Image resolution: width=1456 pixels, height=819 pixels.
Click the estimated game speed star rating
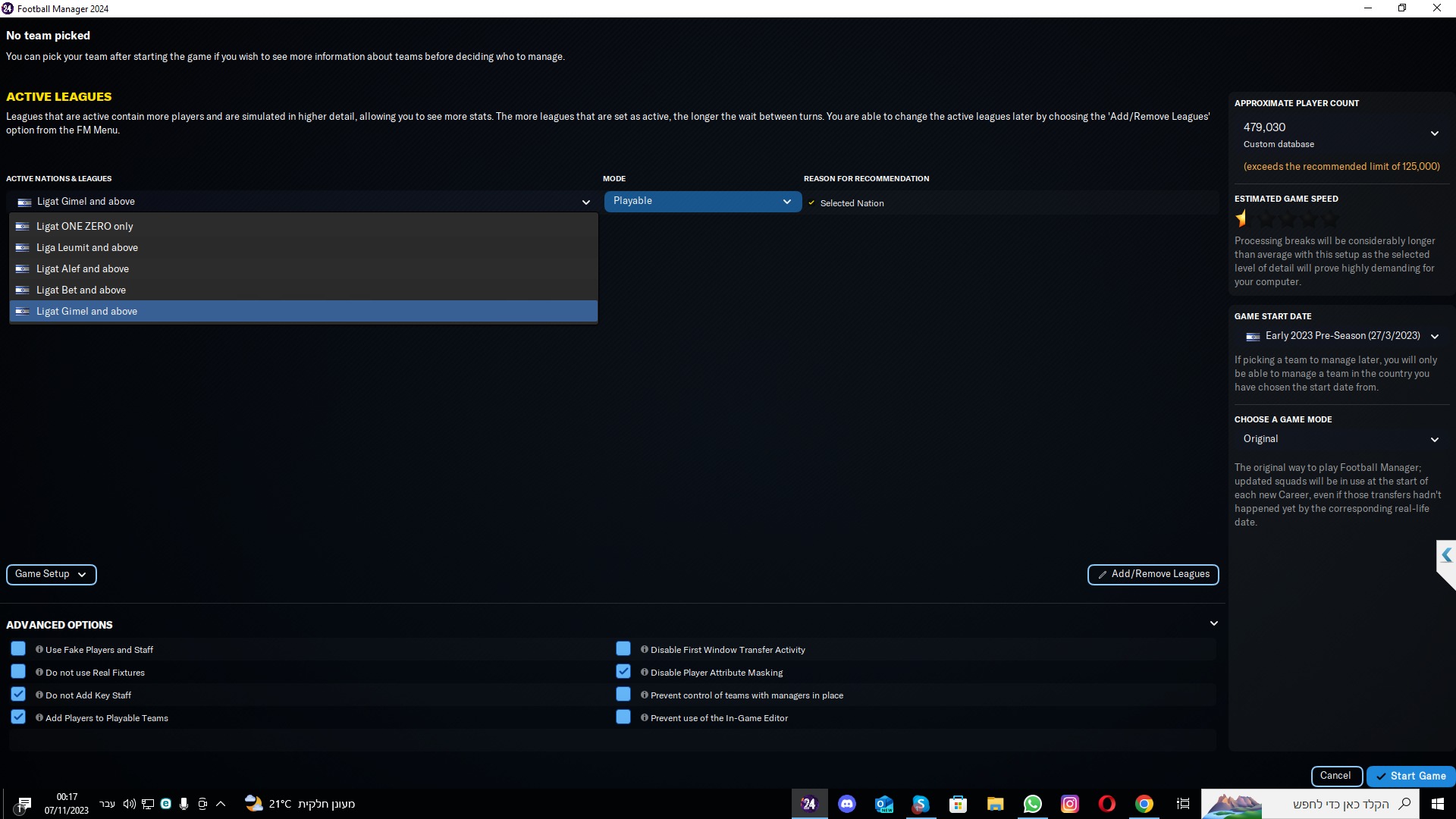[1288, 219]
